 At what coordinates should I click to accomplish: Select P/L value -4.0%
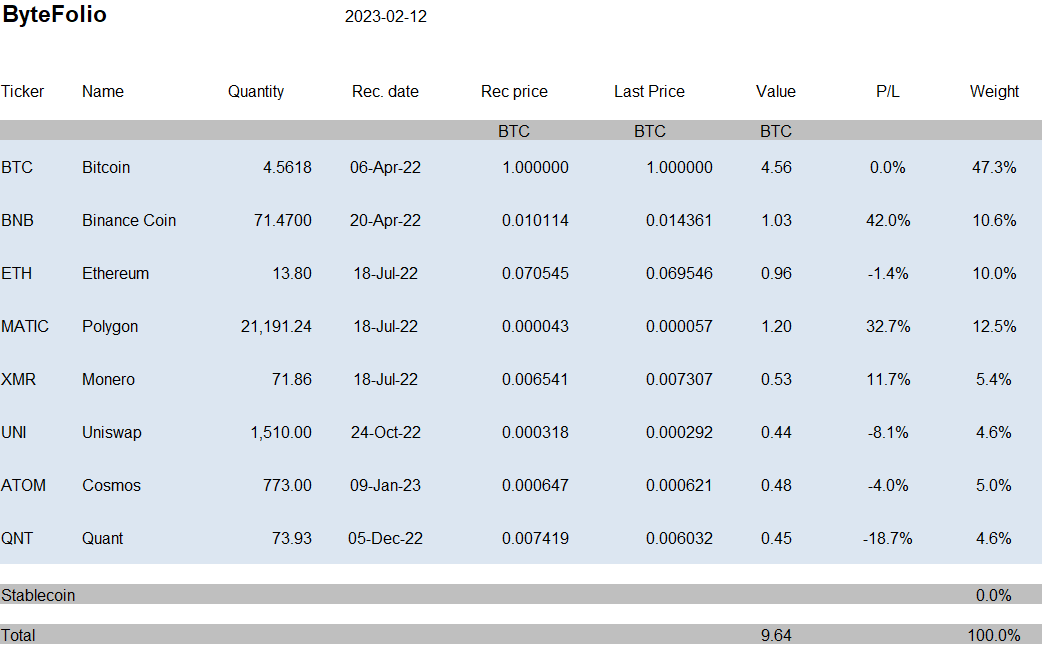[x=888, y=486]
